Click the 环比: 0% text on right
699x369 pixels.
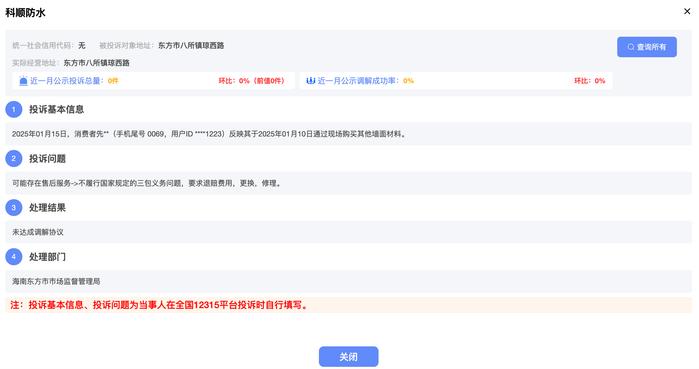[x=589, y=81]
